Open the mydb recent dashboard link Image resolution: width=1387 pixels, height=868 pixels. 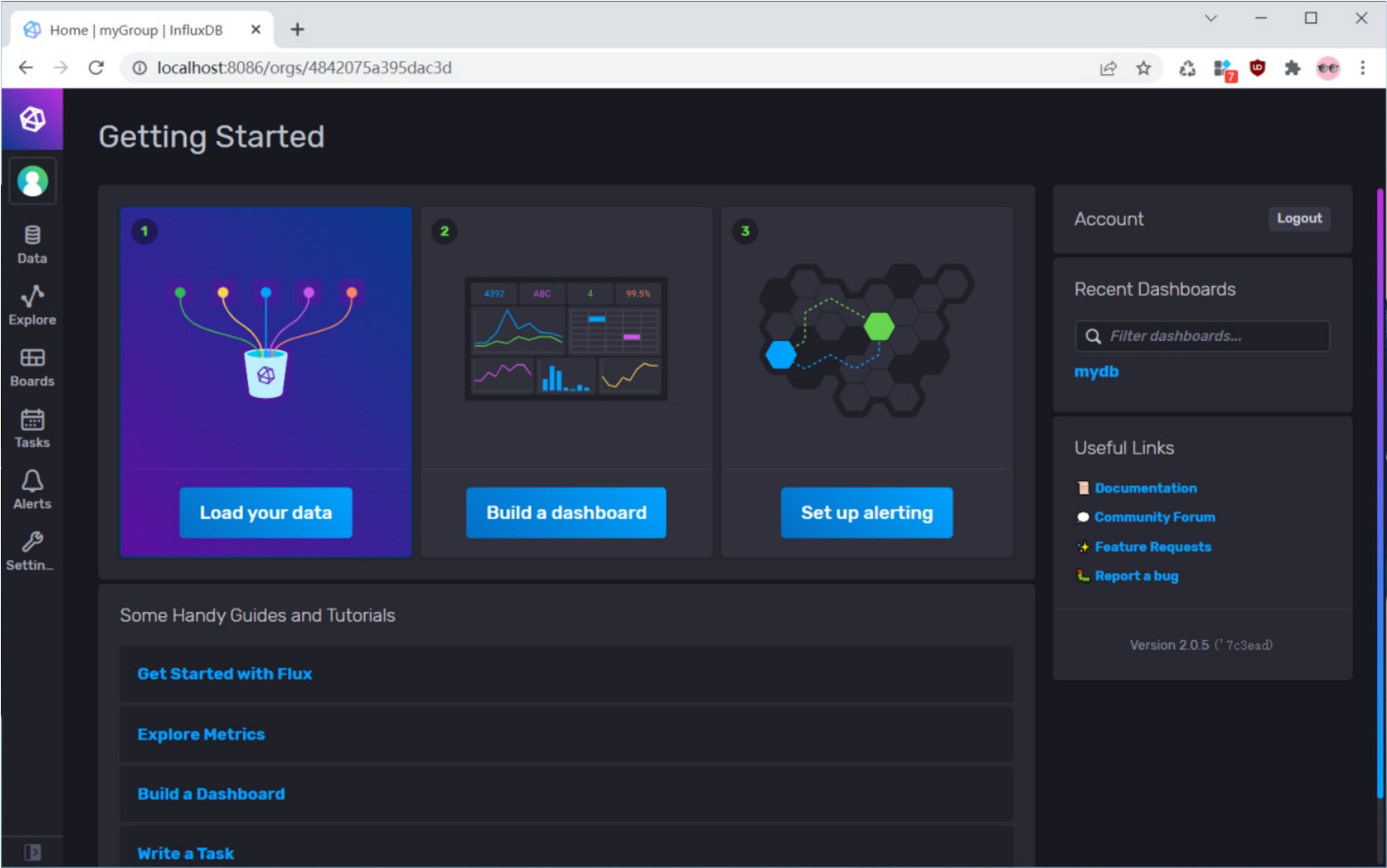[1096, 372]
